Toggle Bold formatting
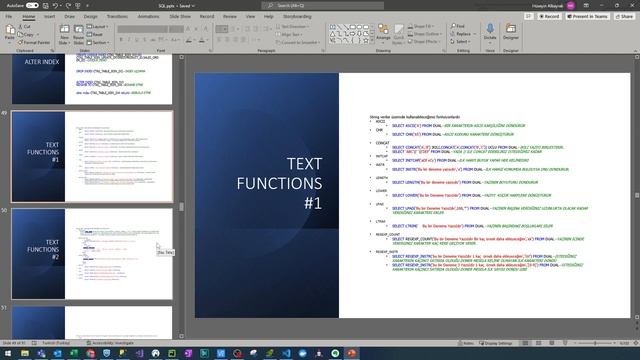 click(121, 40)
